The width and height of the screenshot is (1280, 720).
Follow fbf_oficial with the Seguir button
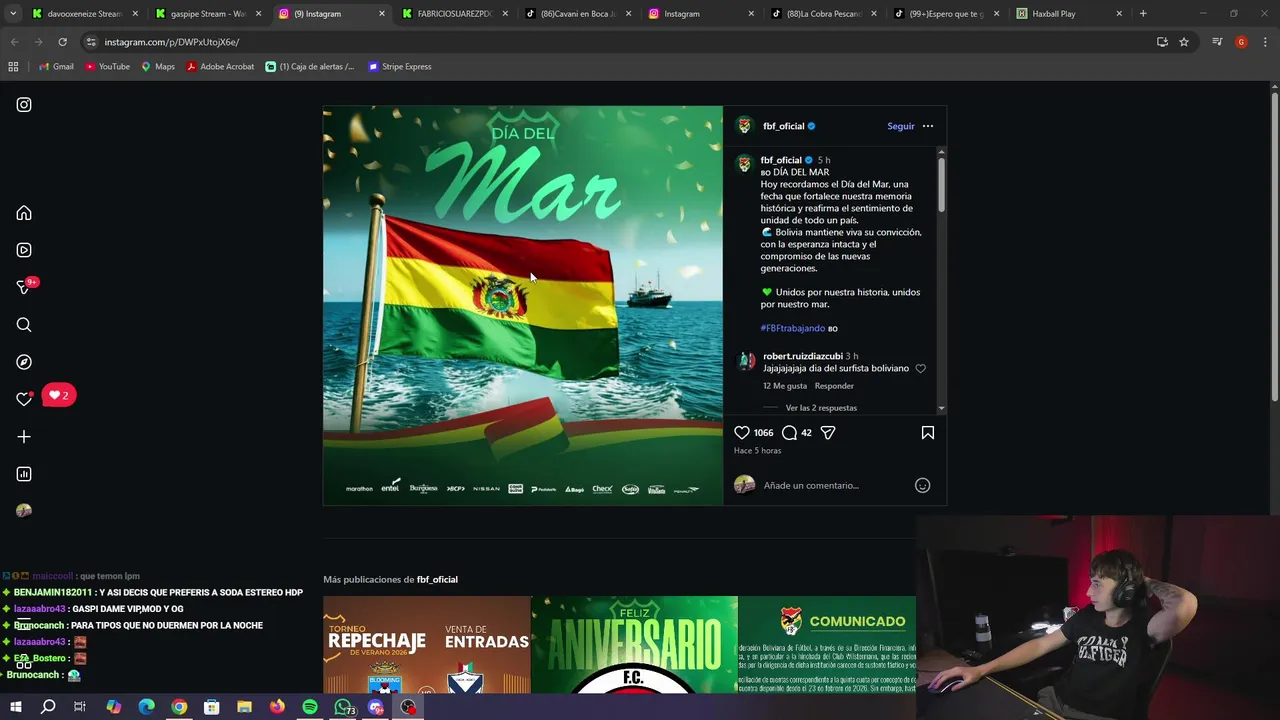point(900,126)
